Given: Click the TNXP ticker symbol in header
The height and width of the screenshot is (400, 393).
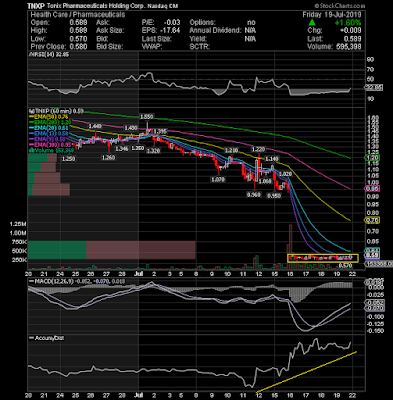Looking at the screenshot, I should point(34,6).
